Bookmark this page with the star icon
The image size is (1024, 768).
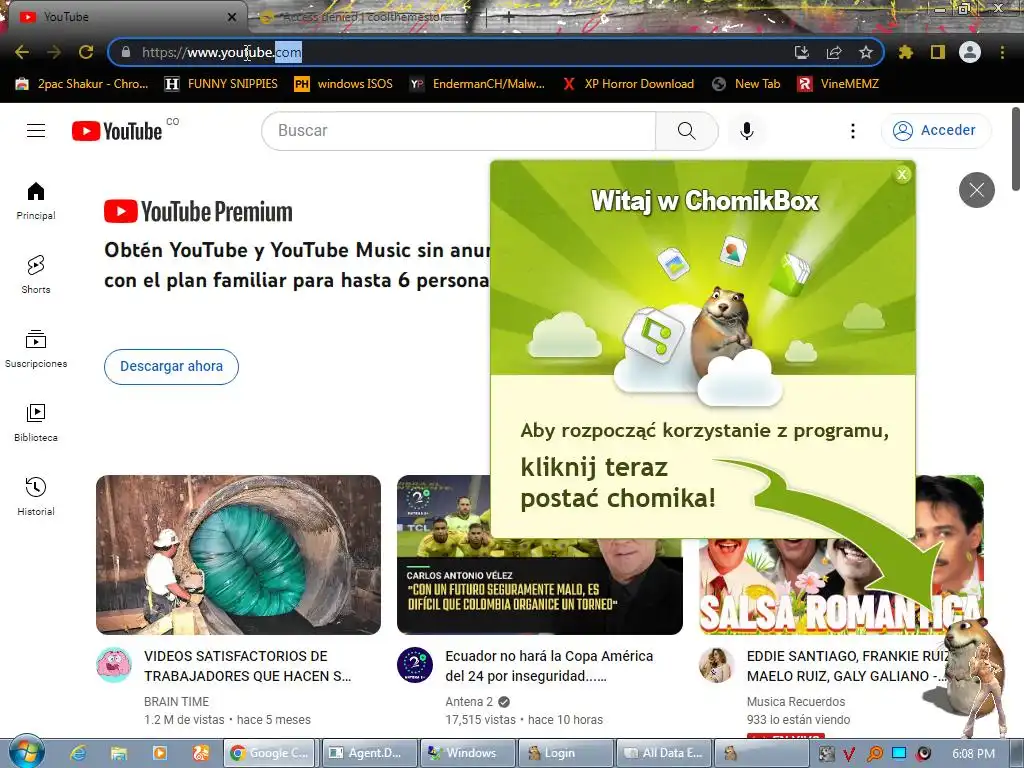tap(866, 52)
